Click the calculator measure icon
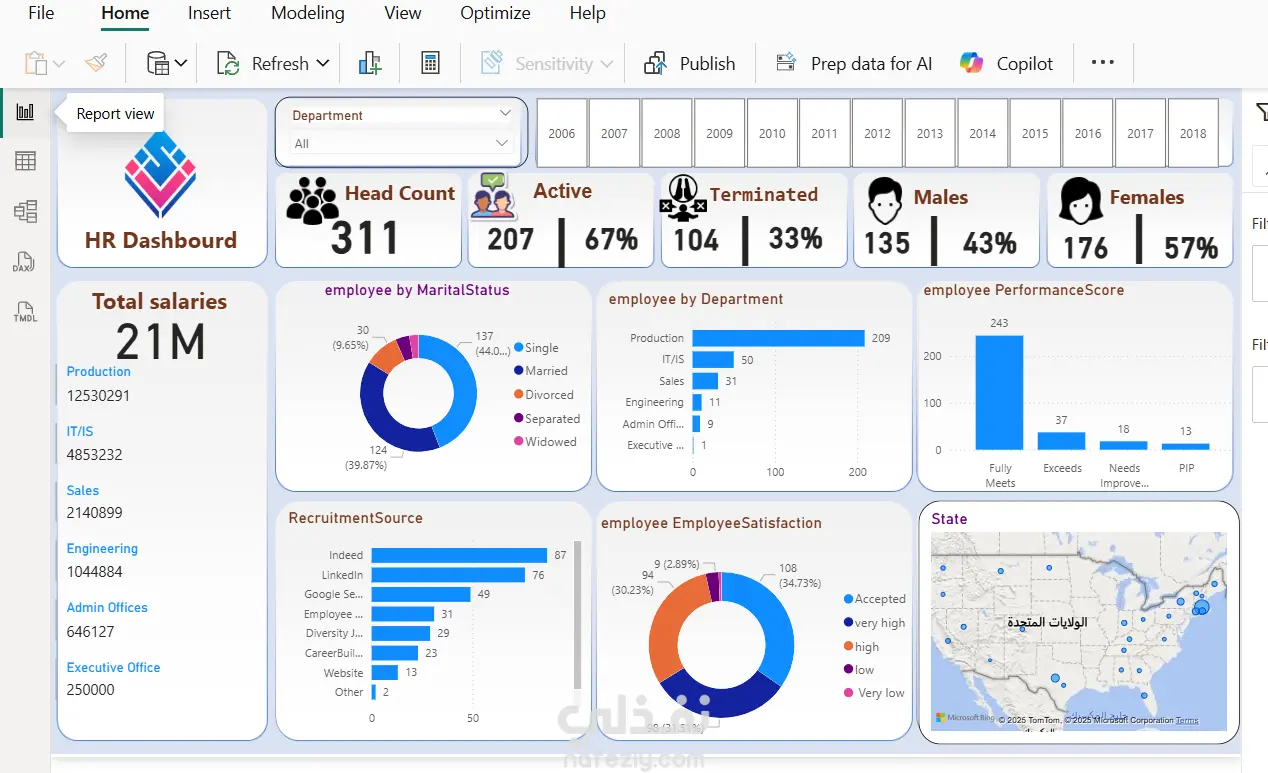This screenshot has width=1268, height=773. (430, 63)
